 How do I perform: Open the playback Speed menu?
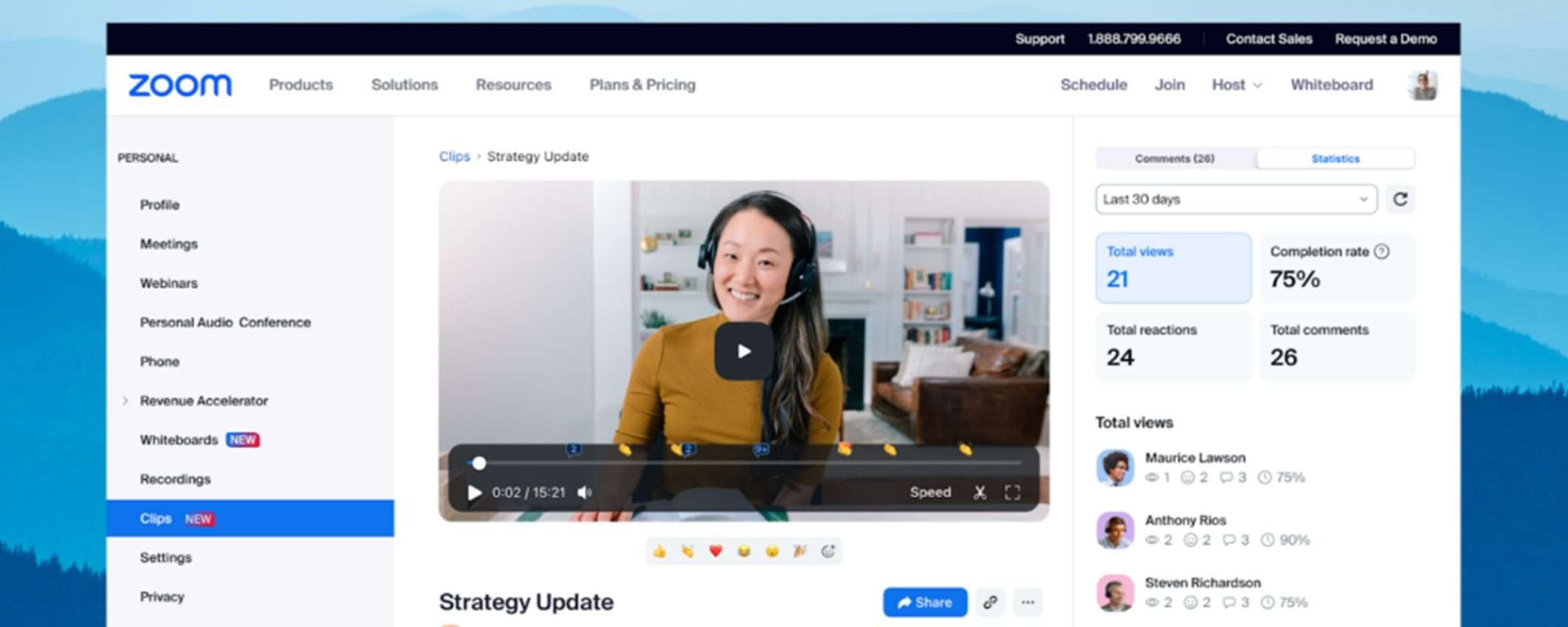(930, 492)
